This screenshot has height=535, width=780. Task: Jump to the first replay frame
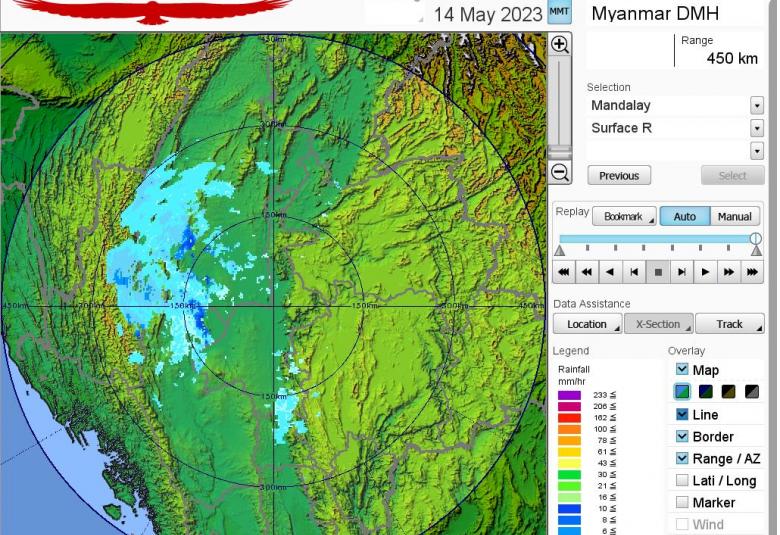(564, 271)
